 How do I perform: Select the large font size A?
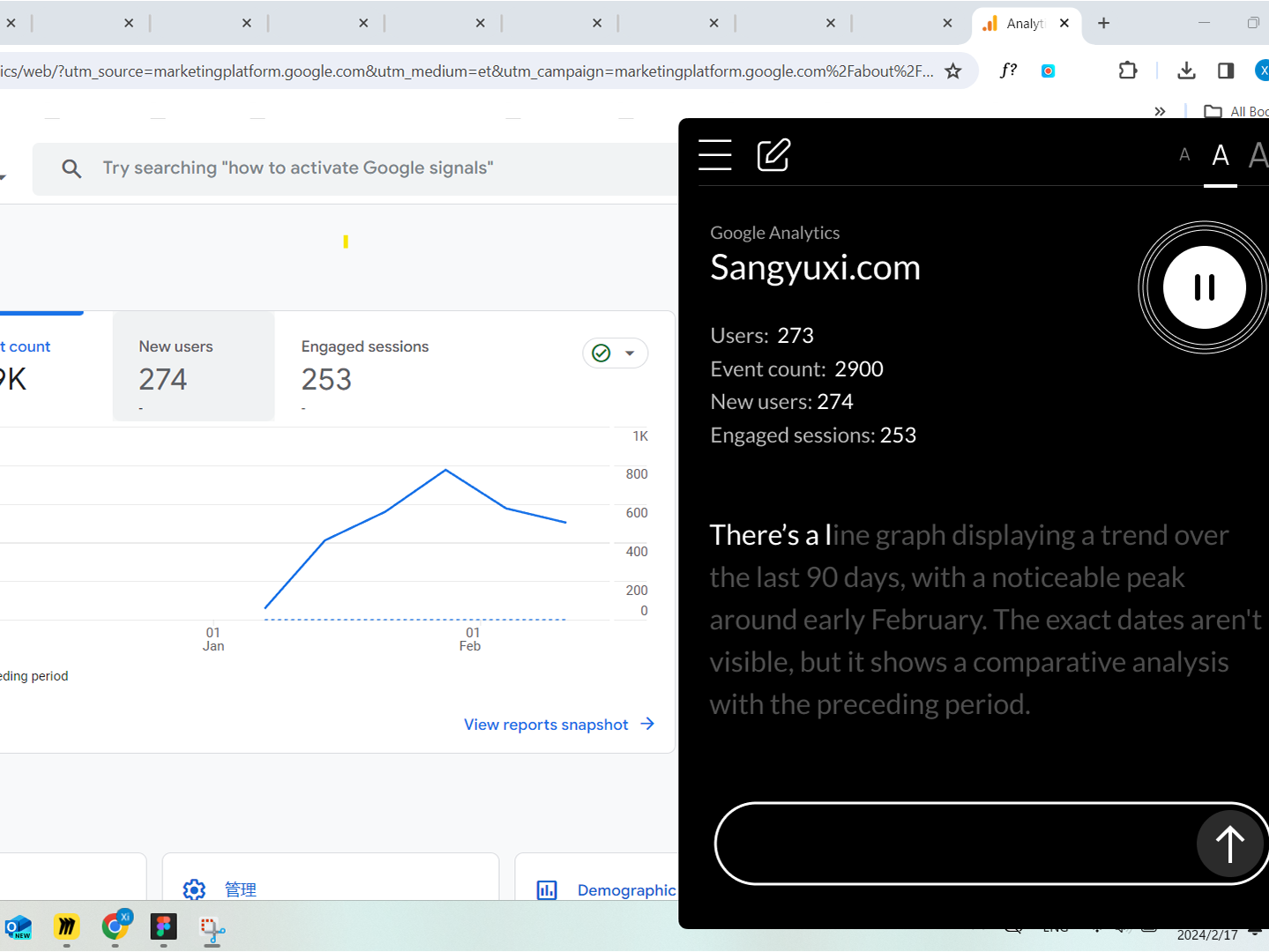point(1258,155)
